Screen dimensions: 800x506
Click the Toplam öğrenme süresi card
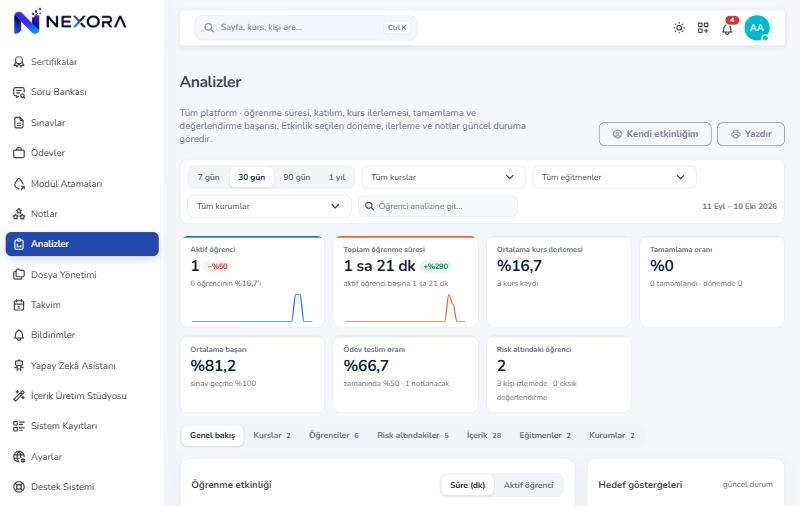pyautogui.click(x=406, y=282)
